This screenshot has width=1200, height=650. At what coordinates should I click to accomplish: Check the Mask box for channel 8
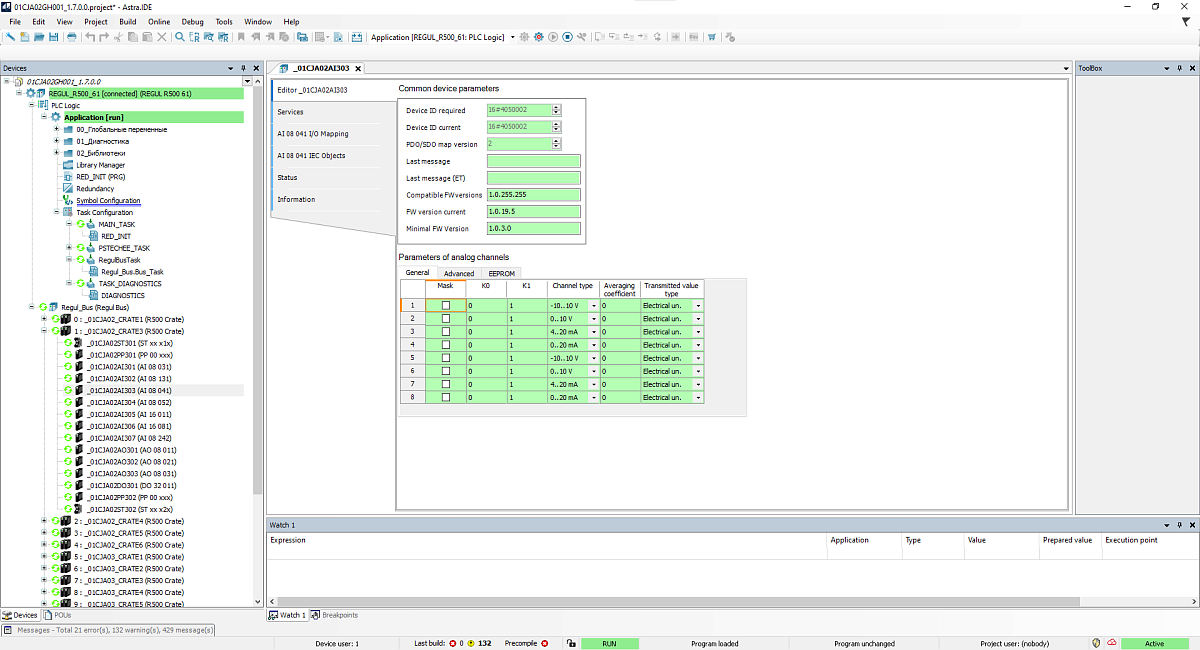pyautogui.click(x=446, y=398)
